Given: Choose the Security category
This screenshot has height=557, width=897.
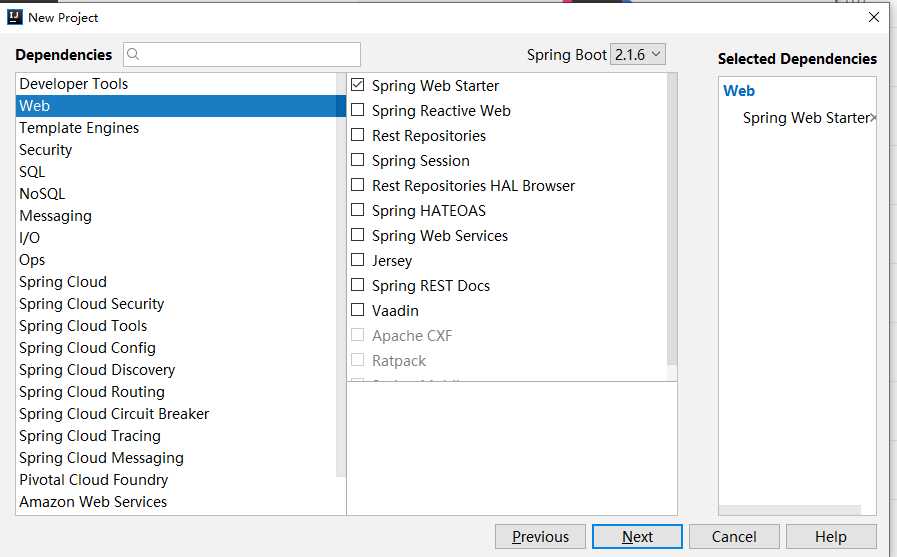Looking at the screenshot, I should (x=181, y=150).
